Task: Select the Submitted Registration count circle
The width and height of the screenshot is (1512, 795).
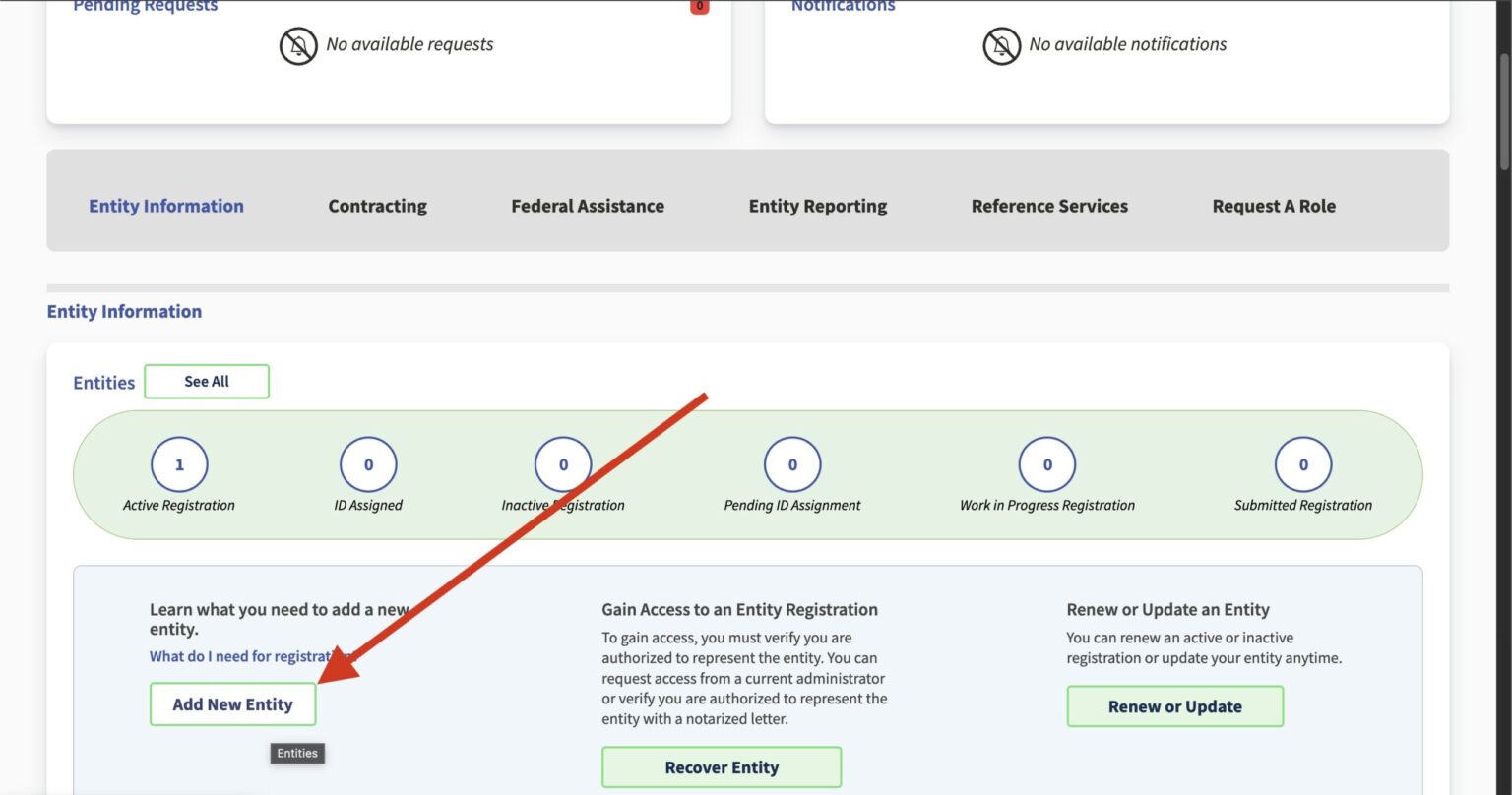Action: pyautogui.click(x=1303, y=464)
